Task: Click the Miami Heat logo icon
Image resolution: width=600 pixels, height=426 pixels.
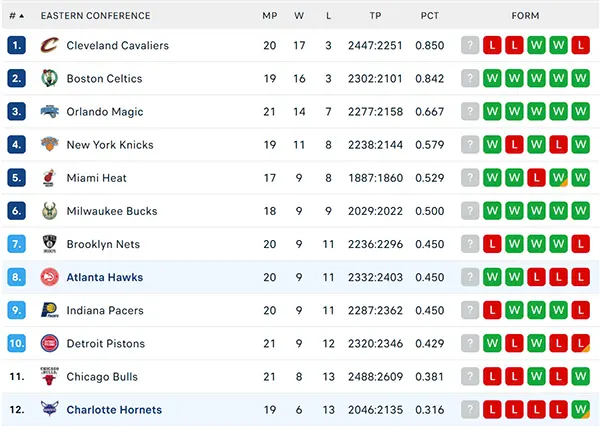Action: [x=49, y=178]
